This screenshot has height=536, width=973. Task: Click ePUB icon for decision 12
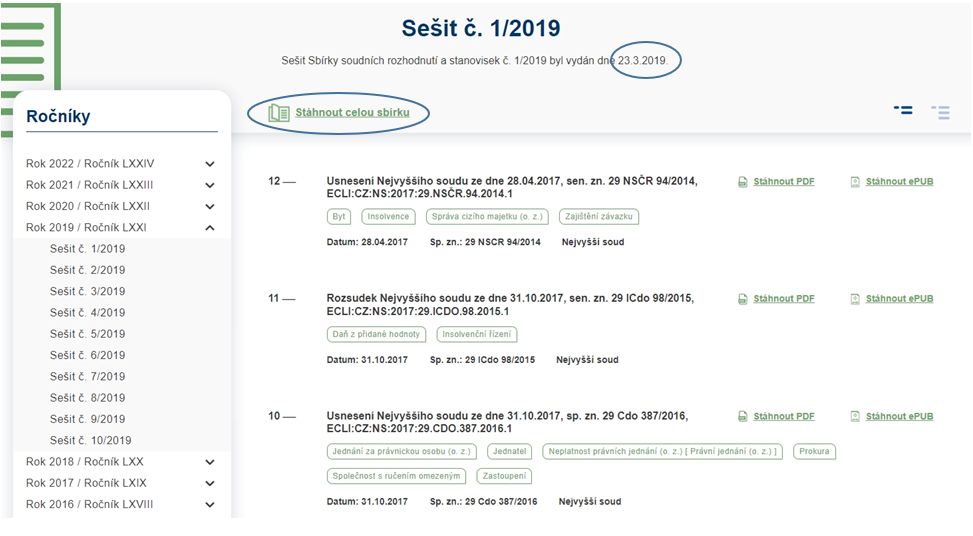click(x=854, y=182)
